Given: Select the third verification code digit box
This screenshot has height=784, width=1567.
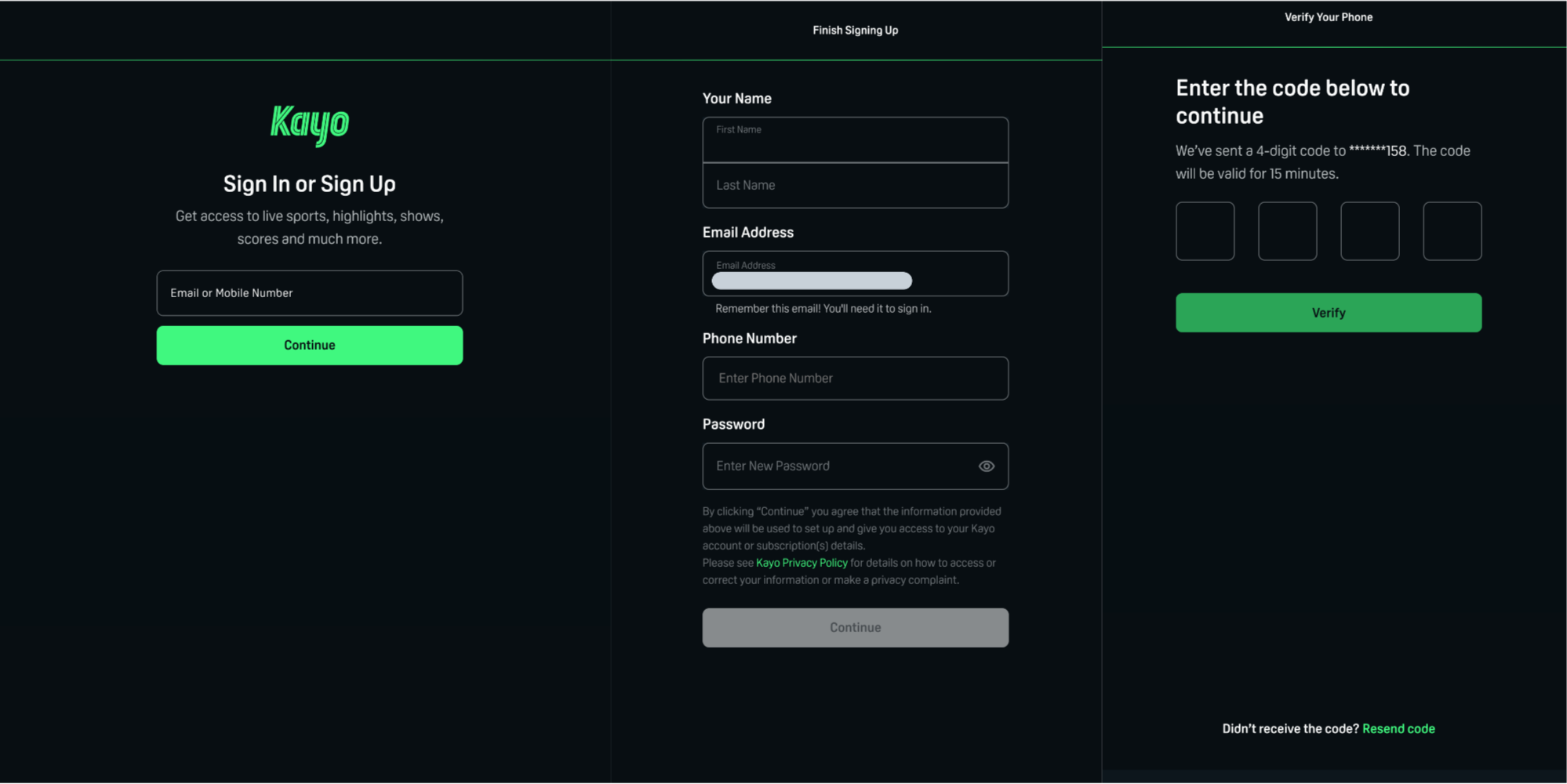Looking at the screenshot, I should pos(1370,231).
